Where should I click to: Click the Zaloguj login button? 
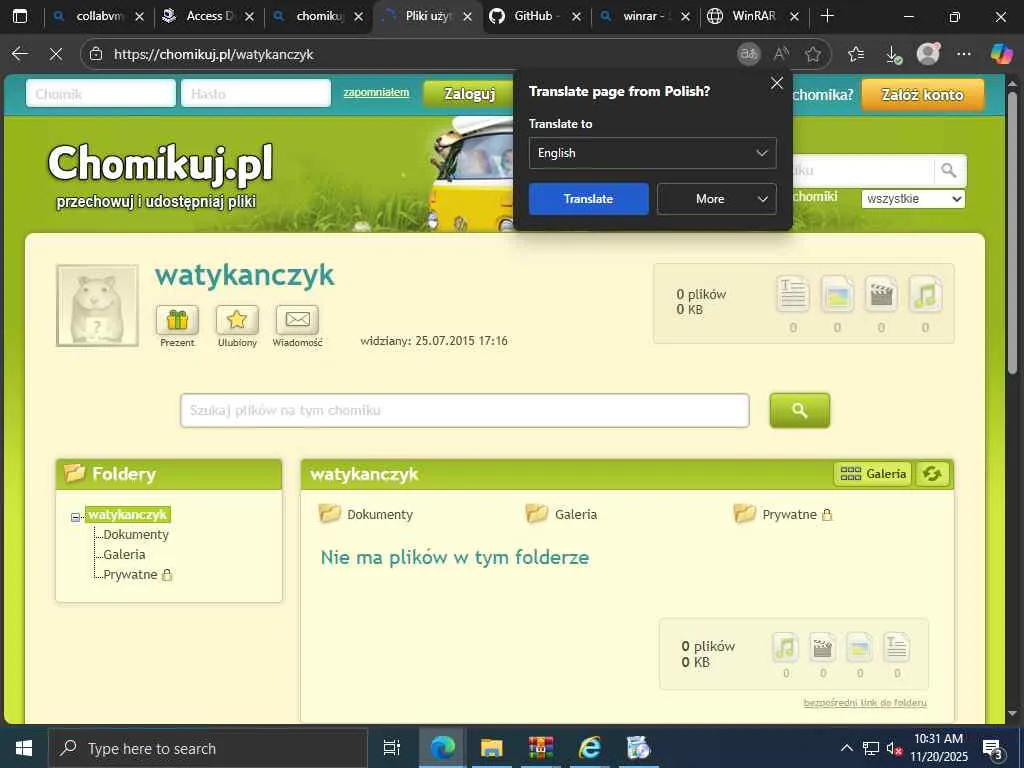469,94
